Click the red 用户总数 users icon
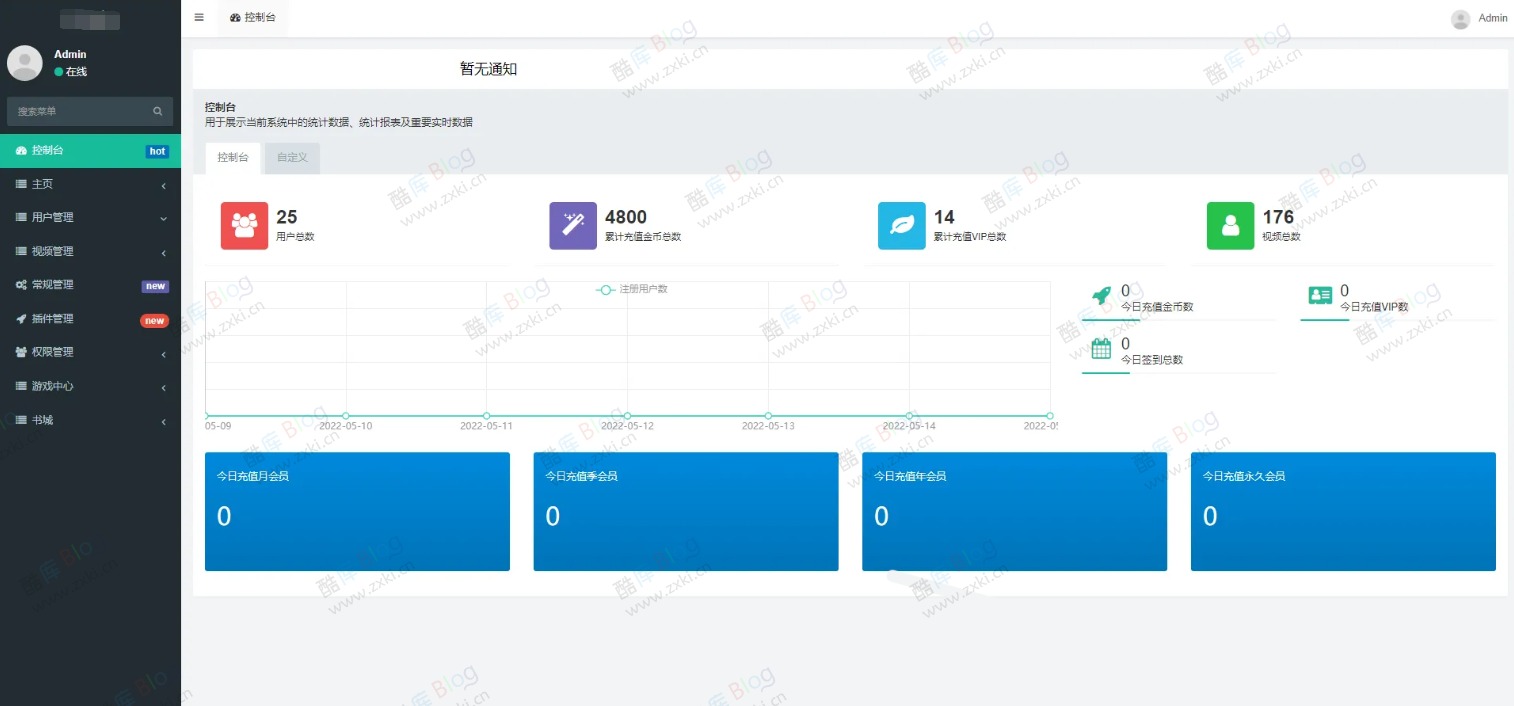Screen dimensions: 1514x706 click(x=244, y=225)
